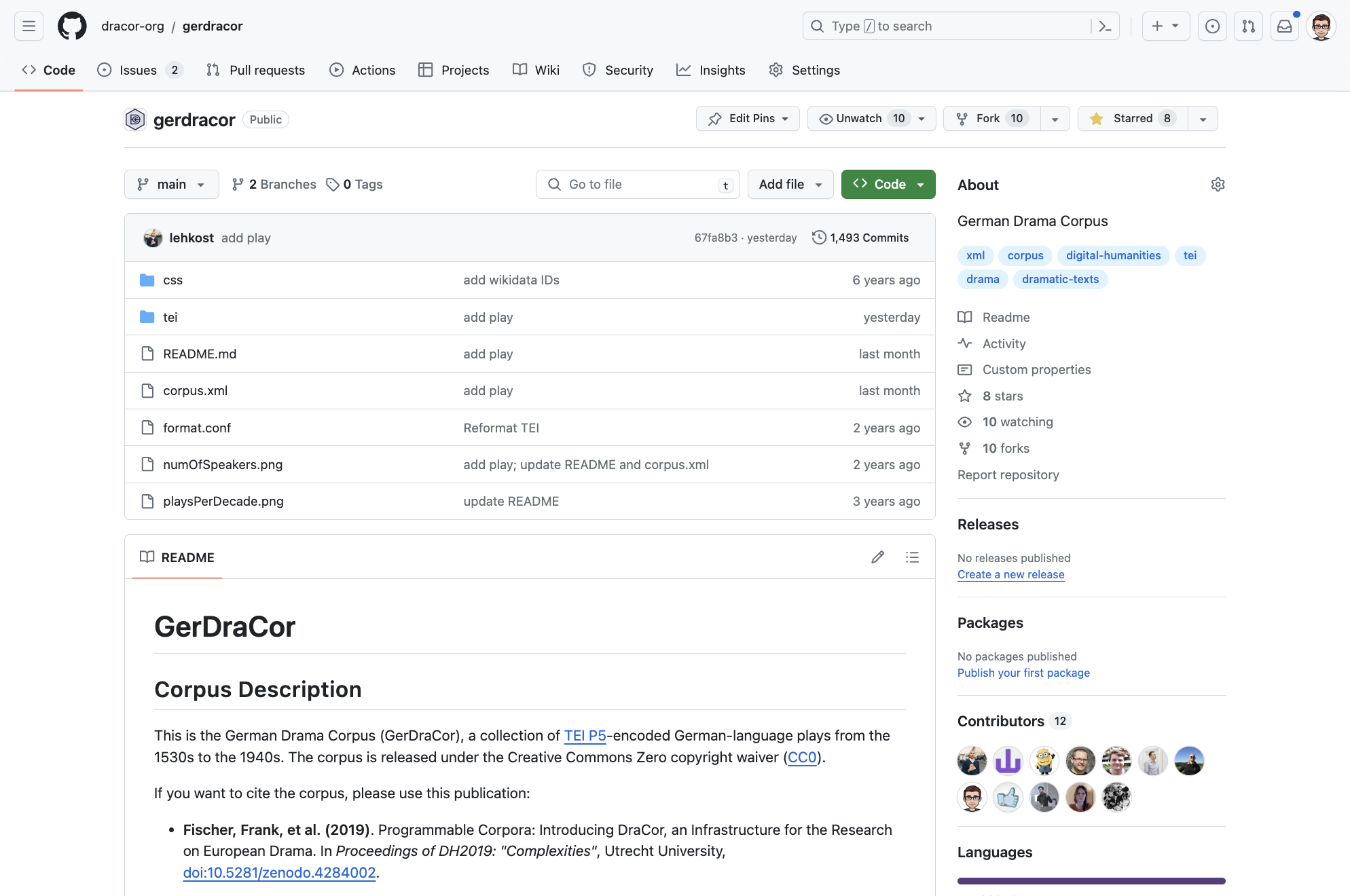
Task: Open numOfSpeakers.png file
Action: [x=223, y=465]
